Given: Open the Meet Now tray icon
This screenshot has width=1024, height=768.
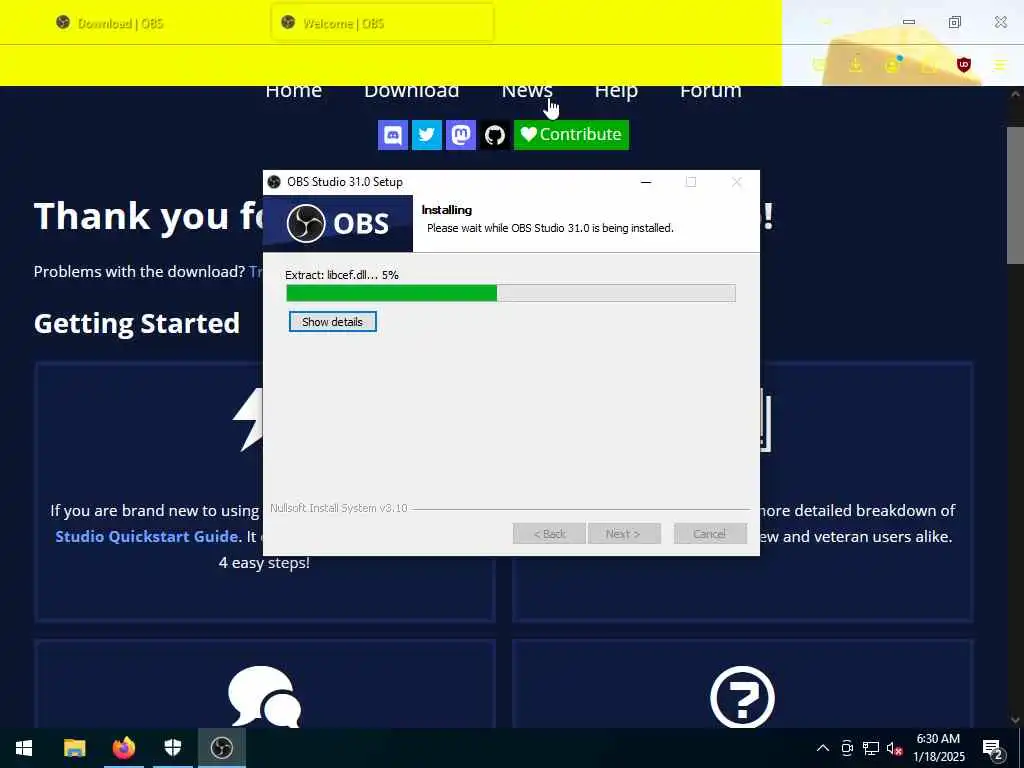Looking at the screenshot, I should click(x=847, y=748).
